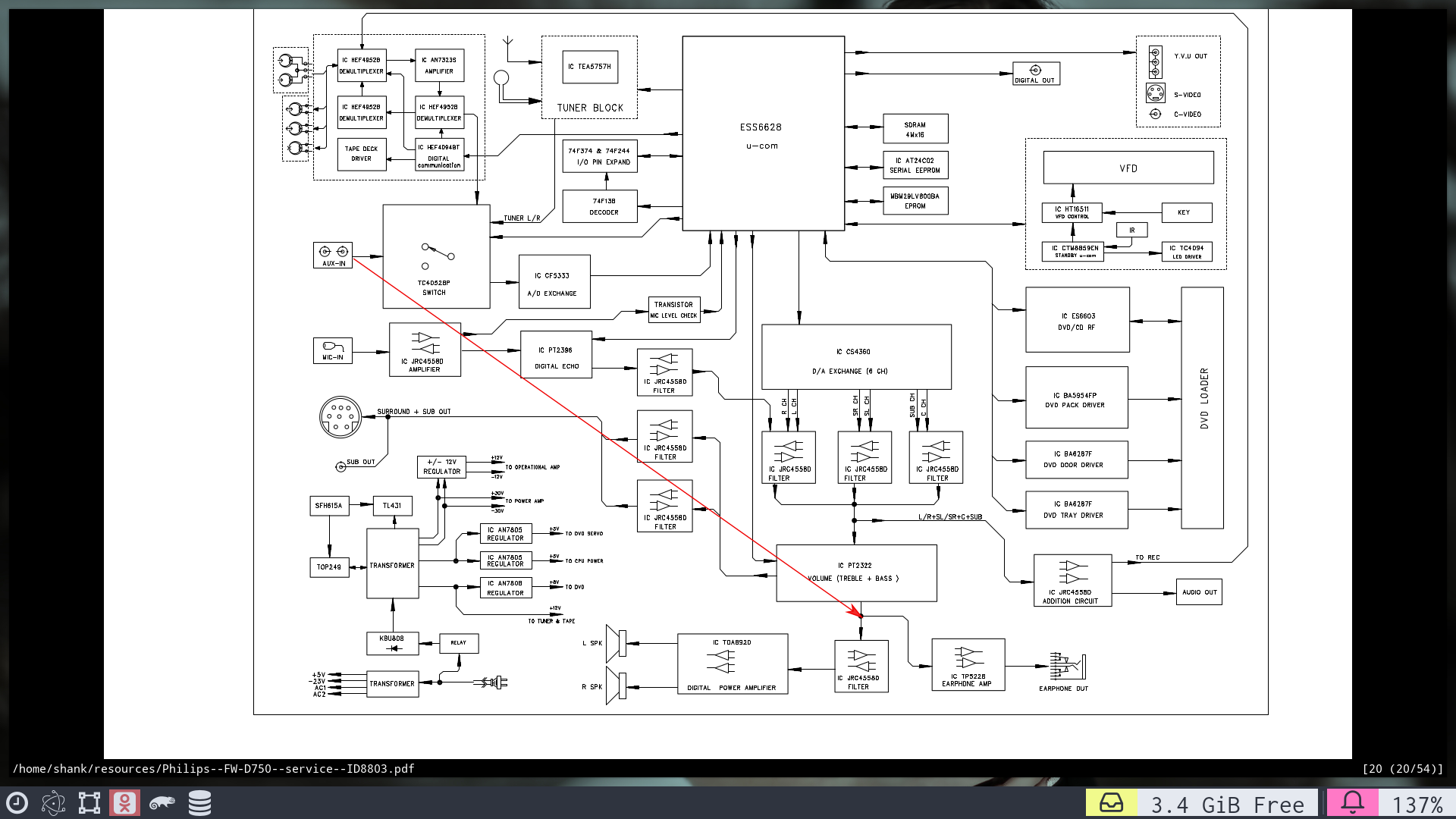Click the IC AT24C02 SERIAL EEPROM block
This screenshot has width=1456, height=819.
point(915,165)
